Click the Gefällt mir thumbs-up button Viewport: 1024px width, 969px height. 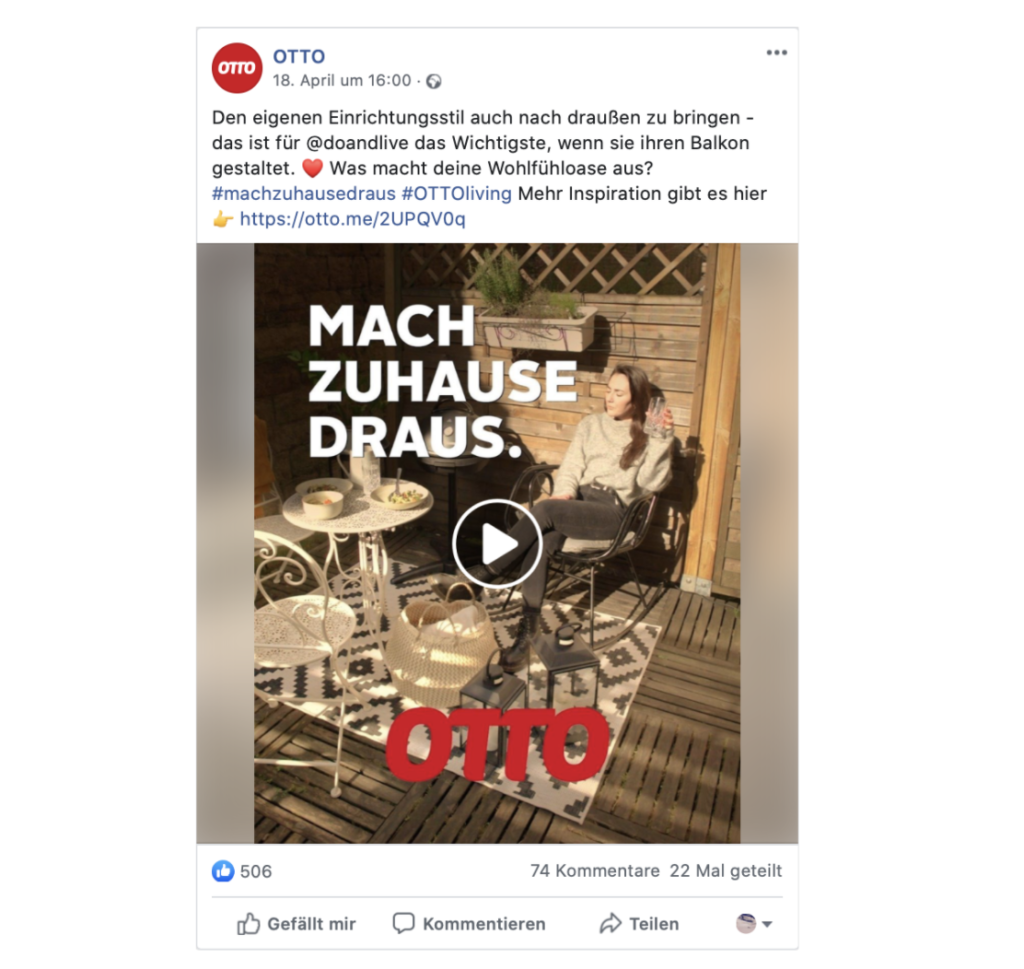[x=296, y=924]
